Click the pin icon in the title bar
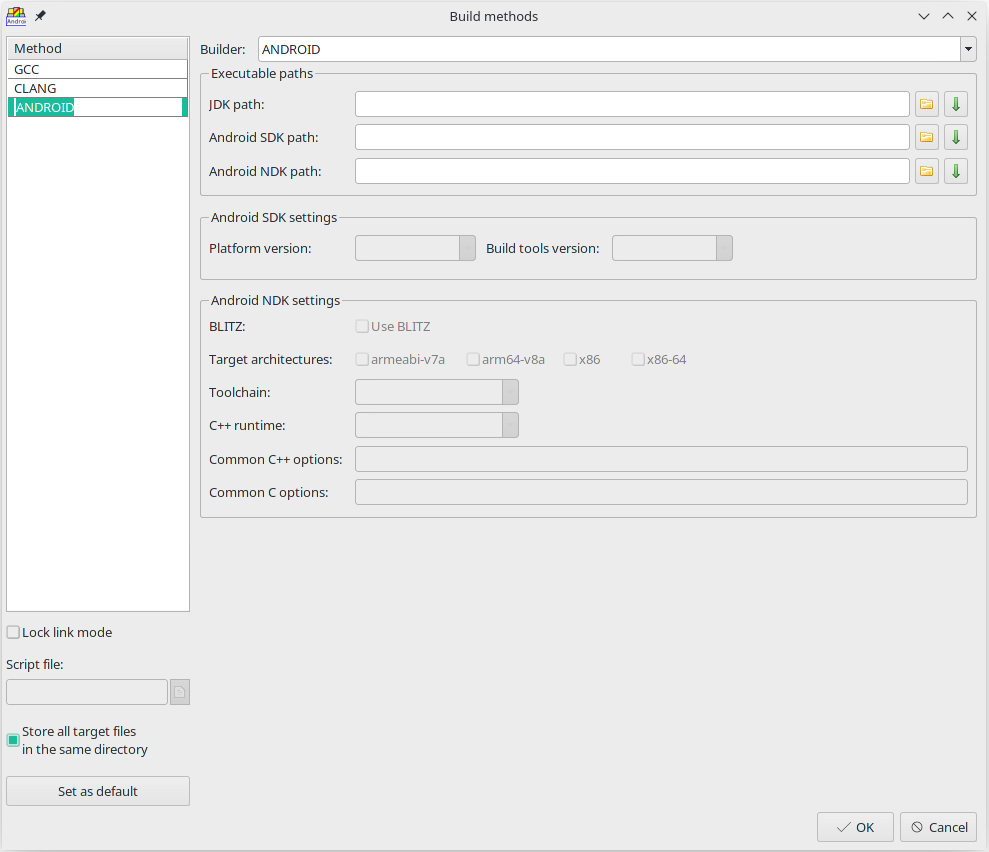 pyautogui.click(x=40, y=16)
